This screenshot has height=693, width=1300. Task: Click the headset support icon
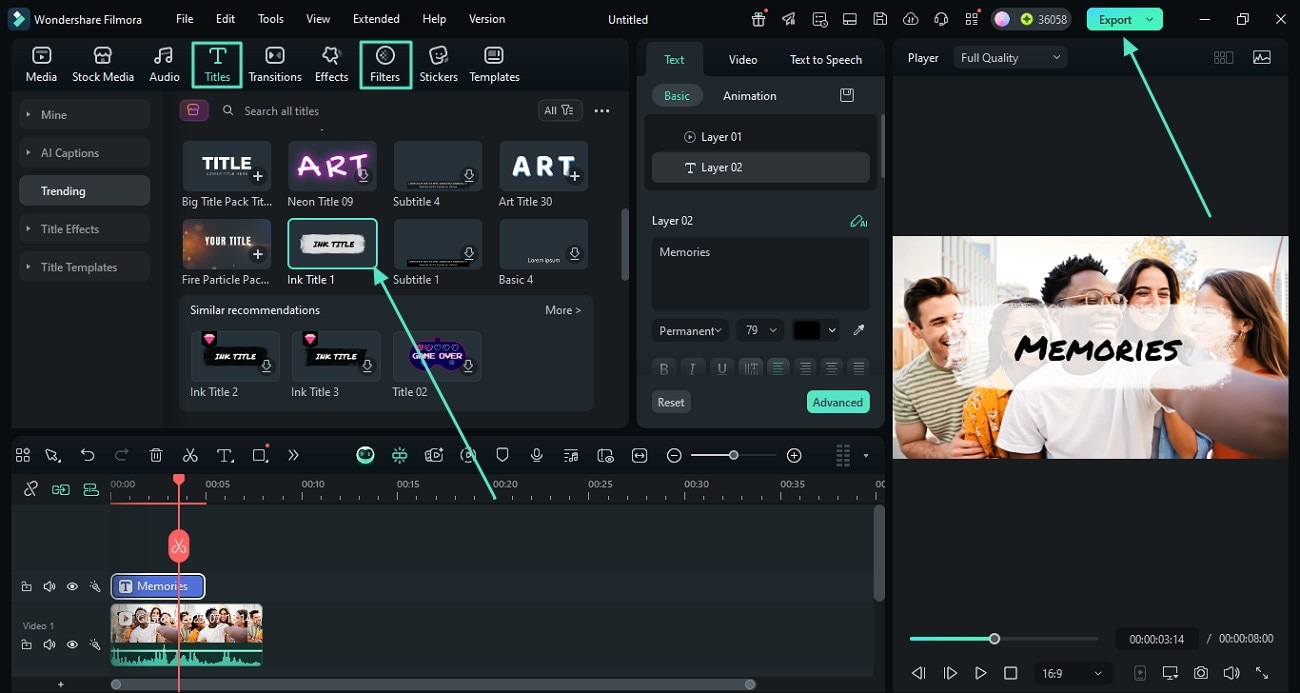click(x=941, y=19)
